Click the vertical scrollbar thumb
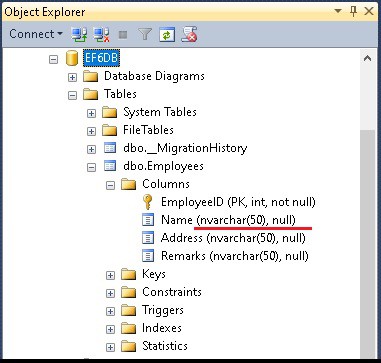The height and width of the screenshot is (363, 381). pyautogui.click(x=367, y=244)
